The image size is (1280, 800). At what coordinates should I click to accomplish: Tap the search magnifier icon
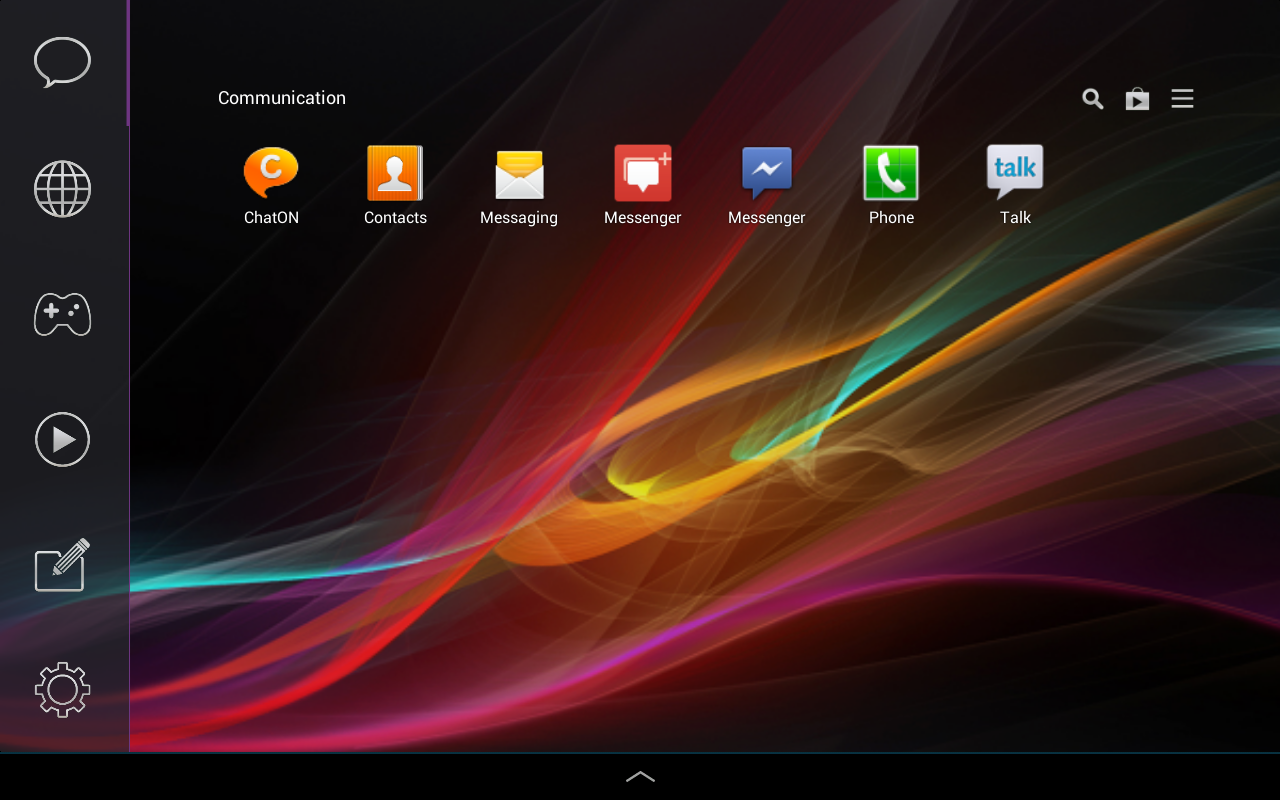pos(1093,99)
